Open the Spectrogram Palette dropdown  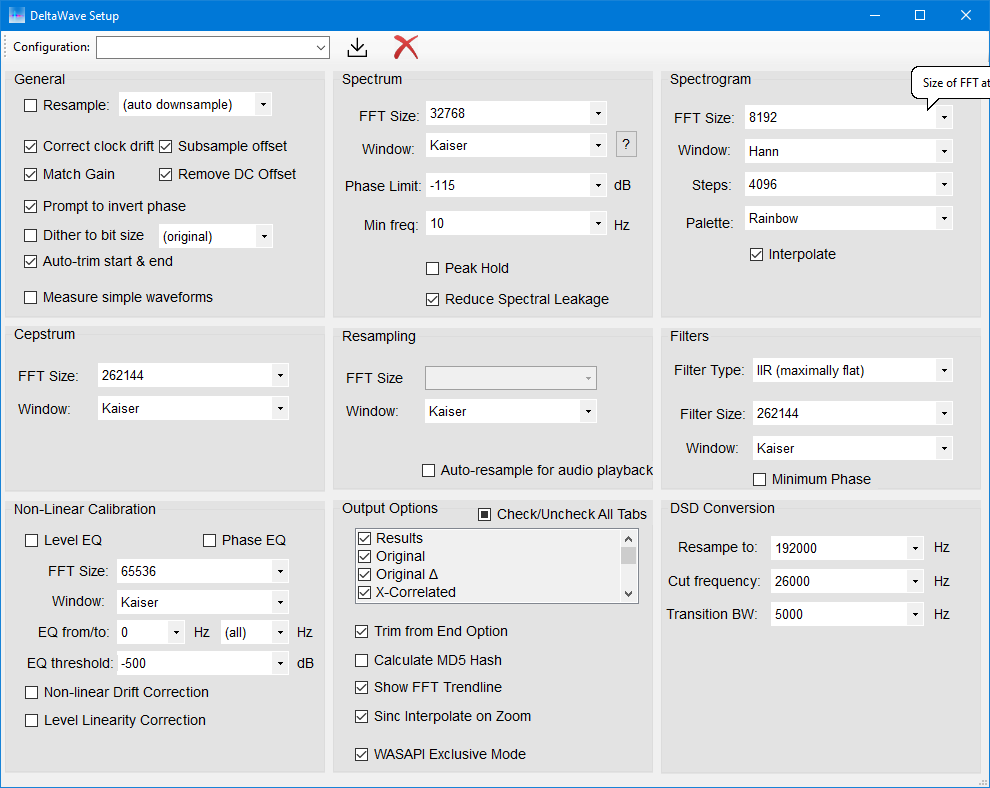(x=943, y=218)
